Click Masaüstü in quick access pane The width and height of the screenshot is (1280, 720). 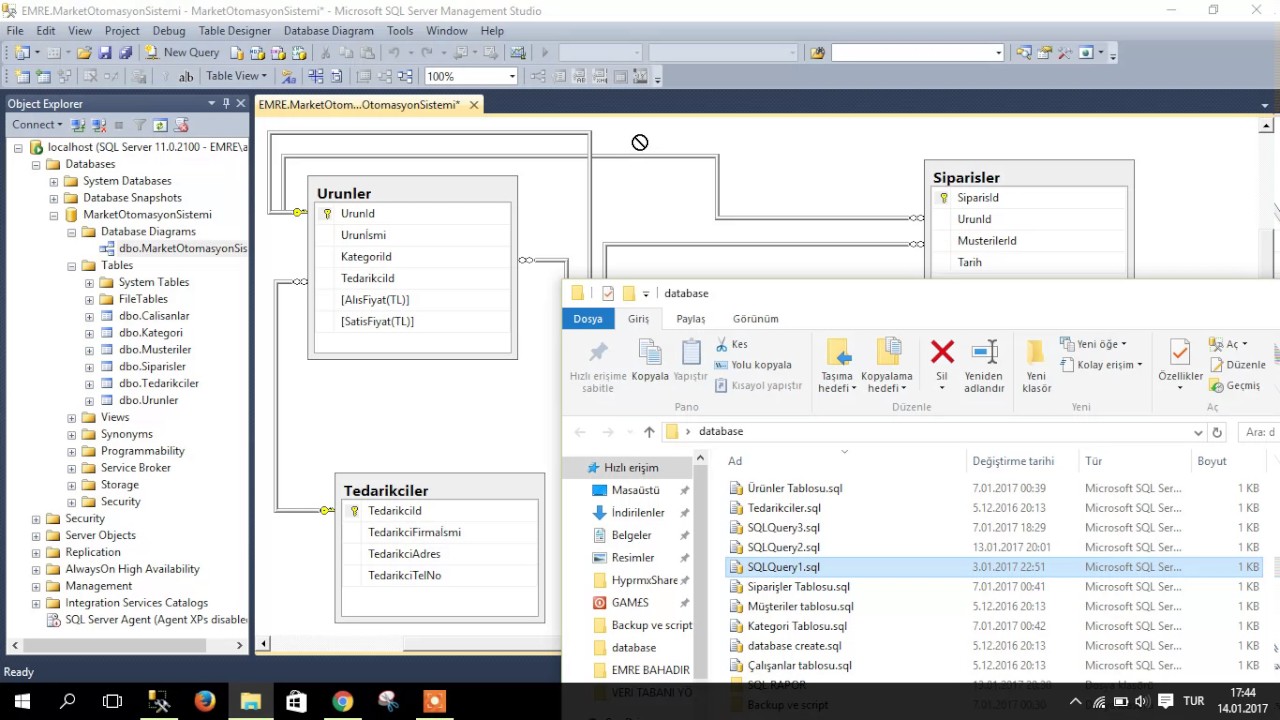pos(635,491)
